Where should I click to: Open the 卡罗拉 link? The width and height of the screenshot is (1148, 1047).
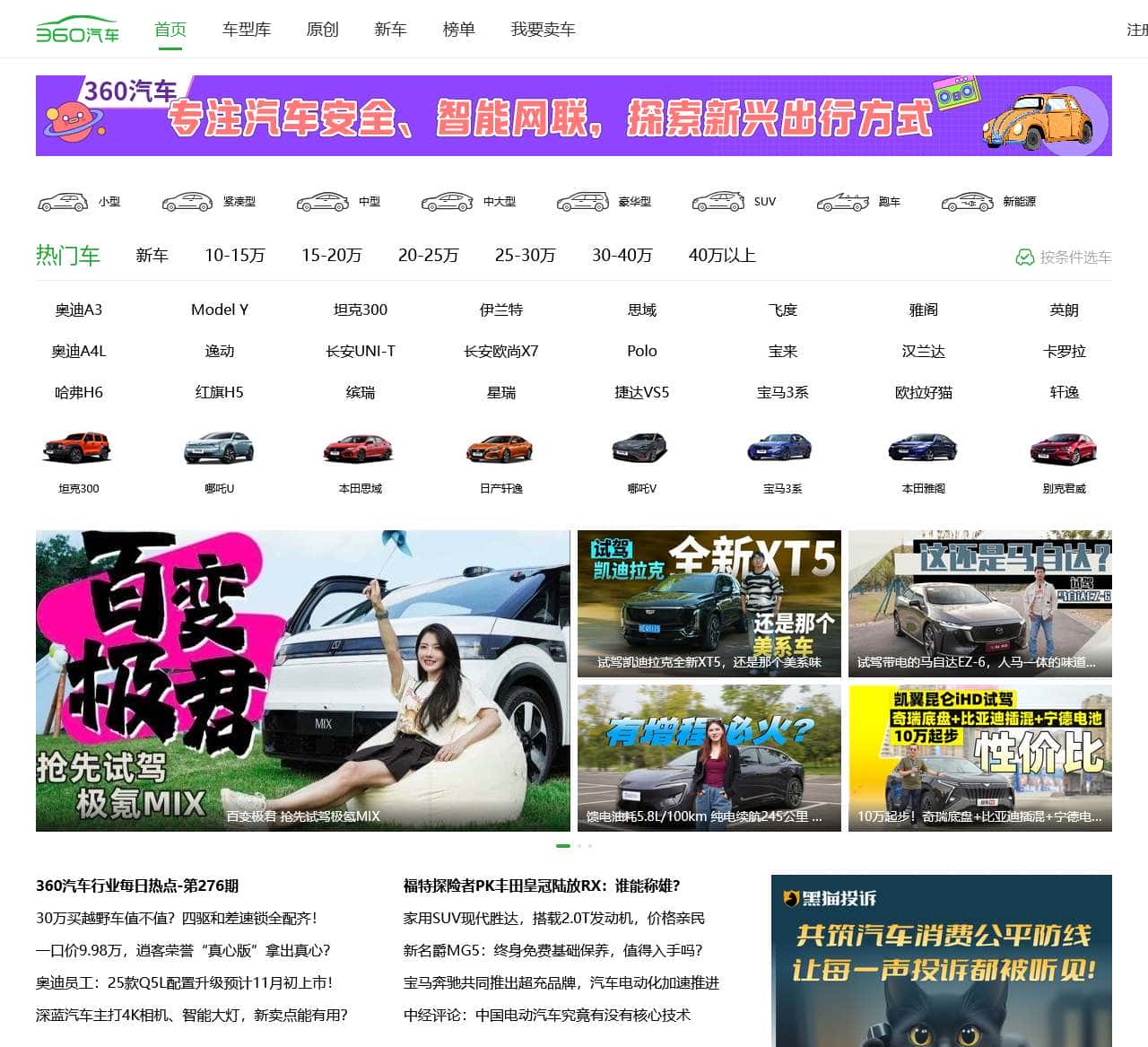click(x=1065, y=351)
